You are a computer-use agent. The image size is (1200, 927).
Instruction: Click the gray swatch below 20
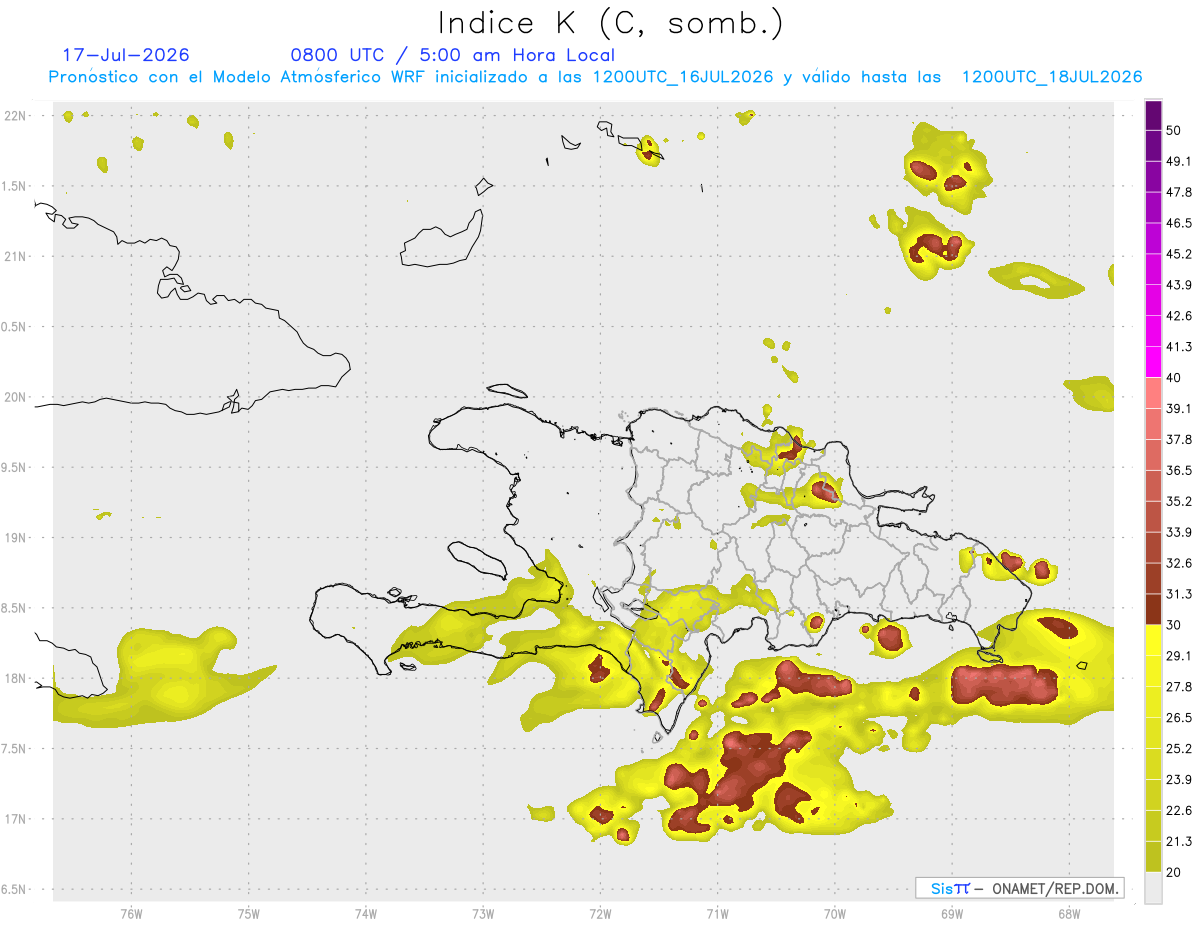click(x=1153, y=887)
